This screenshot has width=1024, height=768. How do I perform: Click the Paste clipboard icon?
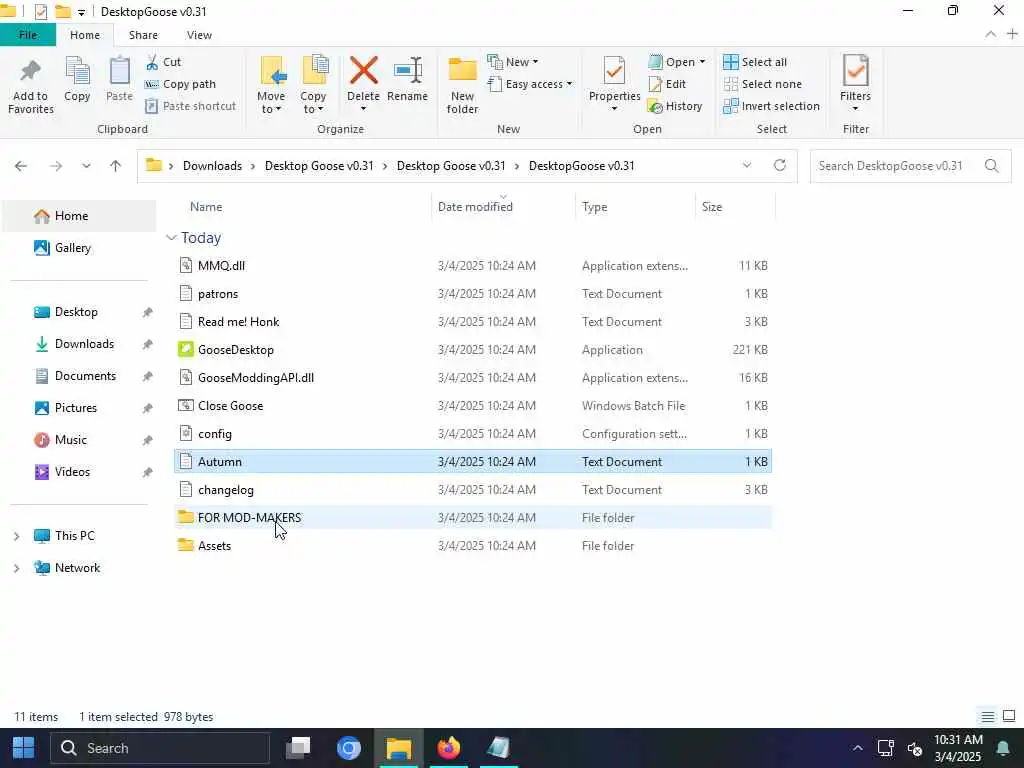click(119, 71)
